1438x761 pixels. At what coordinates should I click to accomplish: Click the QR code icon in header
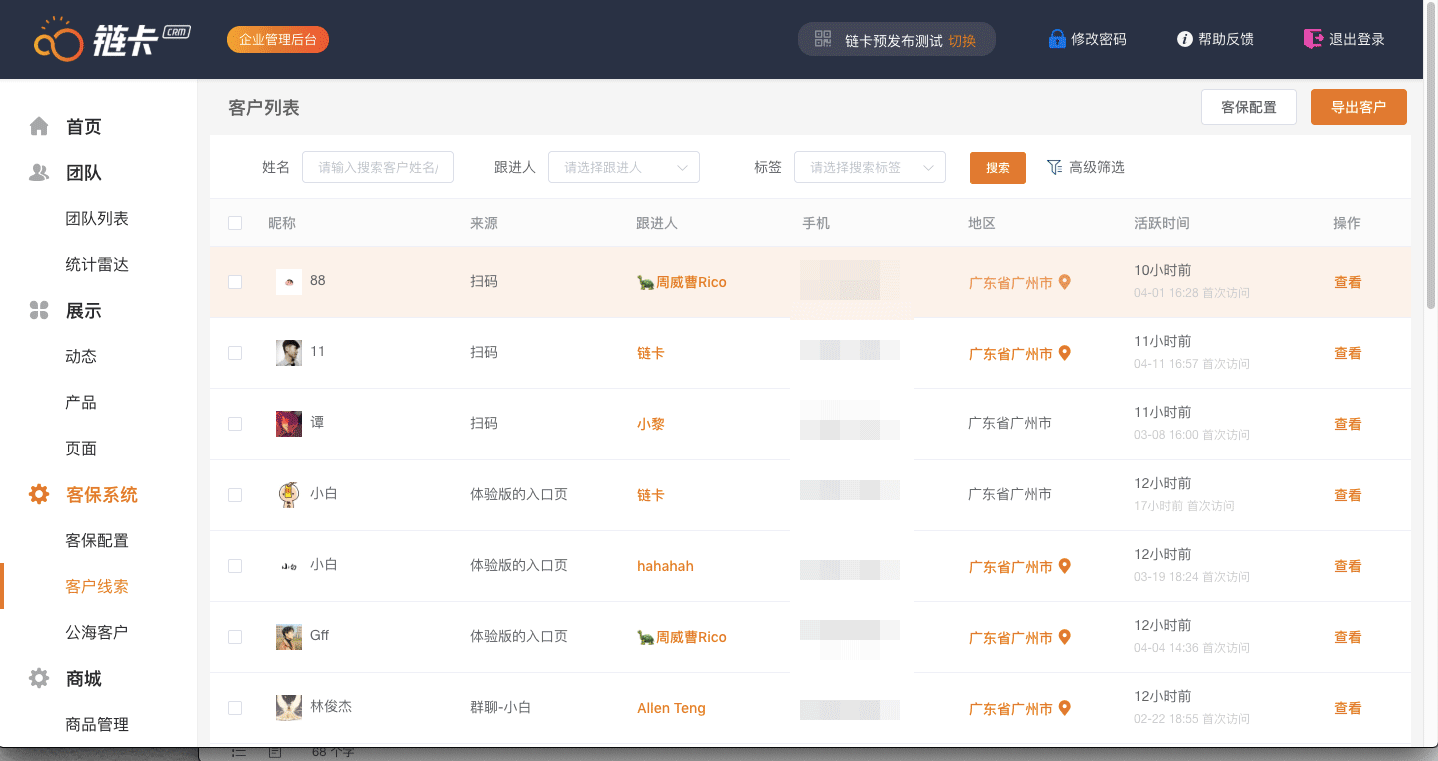click(823, 39)
